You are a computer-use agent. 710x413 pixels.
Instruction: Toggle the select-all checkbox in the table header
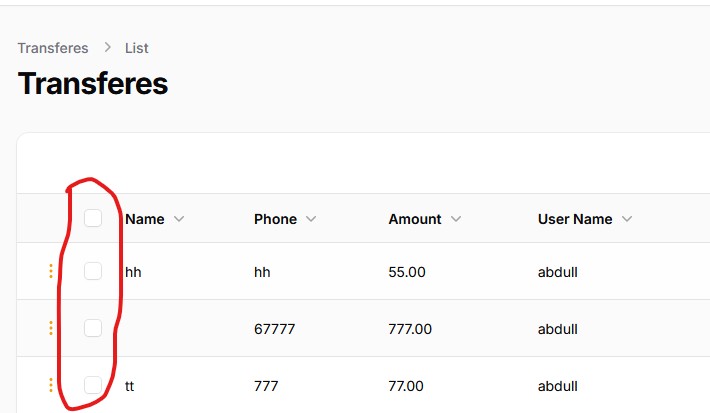[93, 218]
